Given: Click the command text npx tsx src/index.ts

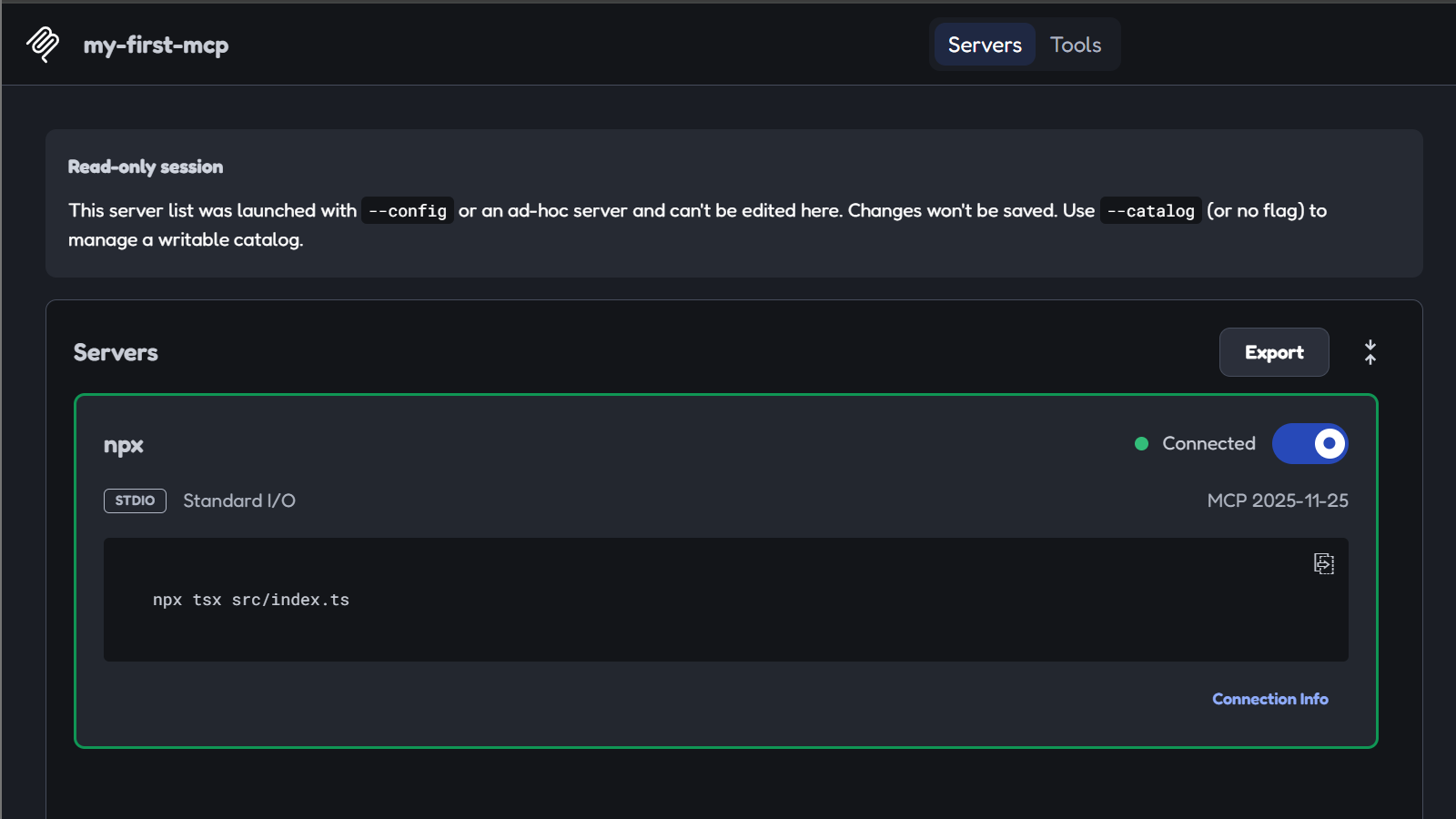Looking at the screenshot, I should [x=251, y=600].
